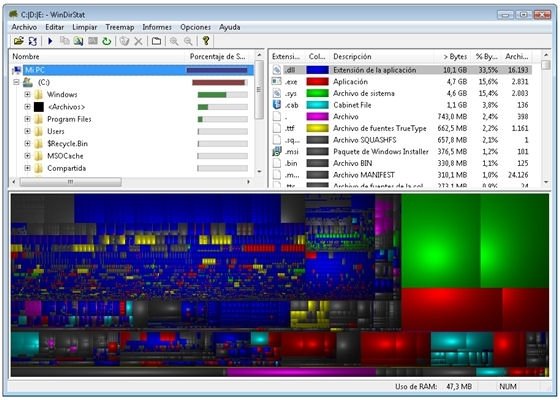This screenshot has height=400, width=560.
Task: Click the .dll file type icon
Action: click(277, 70)
